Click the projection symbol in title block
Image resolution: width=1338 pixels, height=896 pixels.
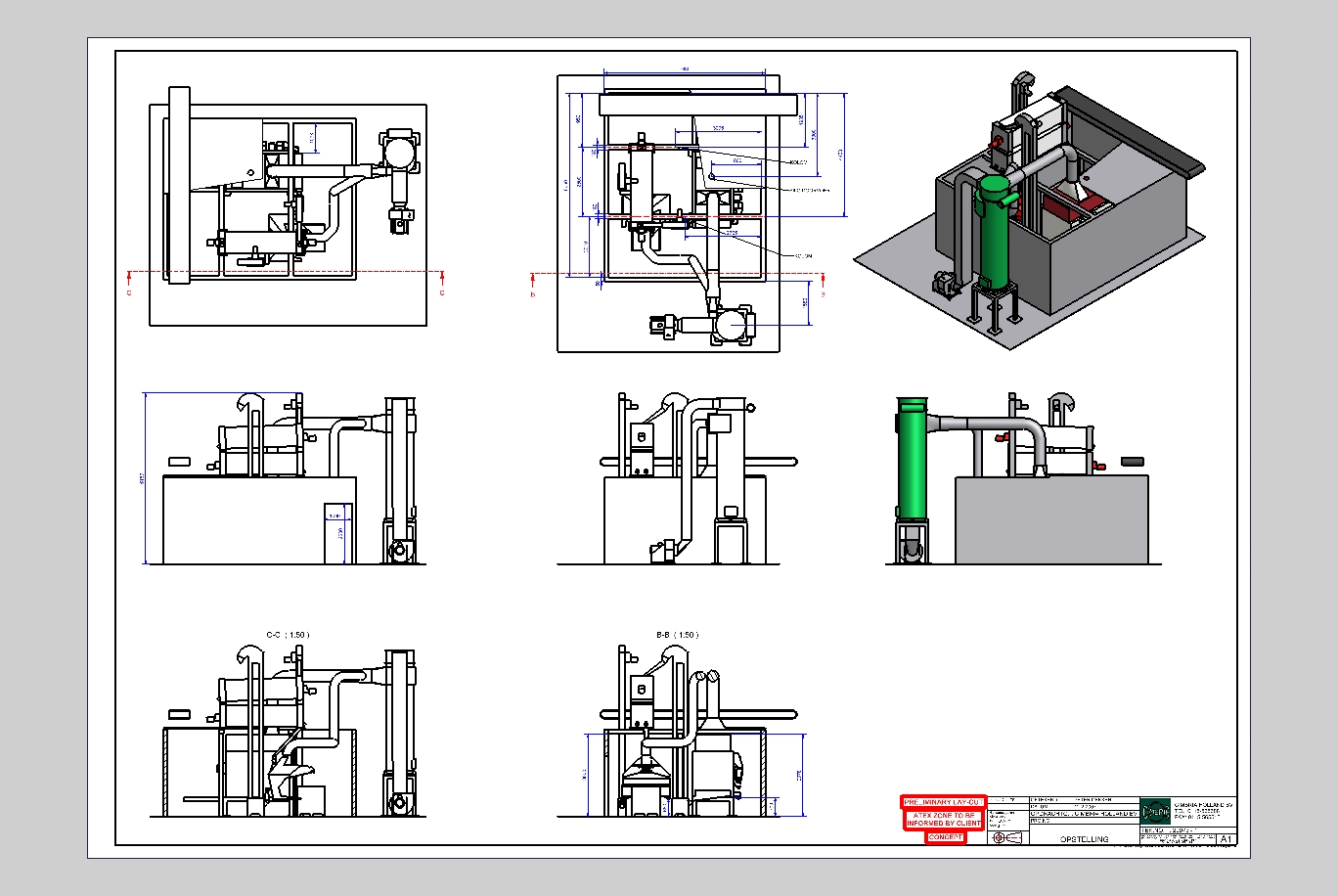pos(1007,838)
